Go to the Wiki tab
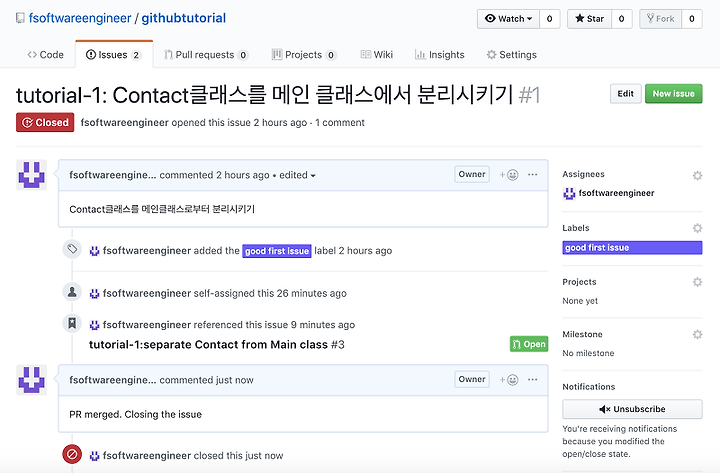The image size is (720, 473). coord(377,55)
